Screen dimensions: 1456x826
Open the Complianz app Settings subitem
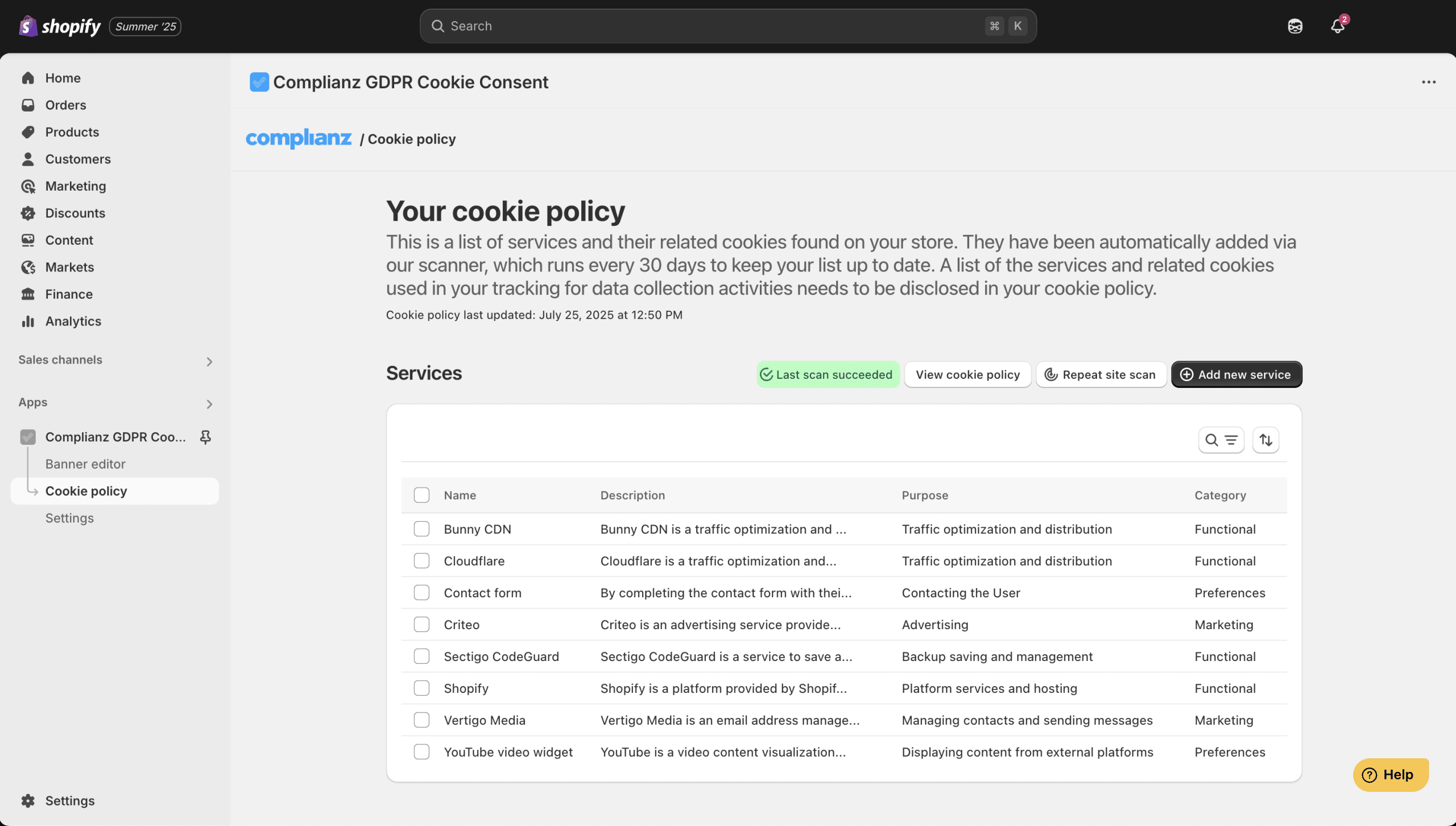pyautogui.click(x=69, y=518)
